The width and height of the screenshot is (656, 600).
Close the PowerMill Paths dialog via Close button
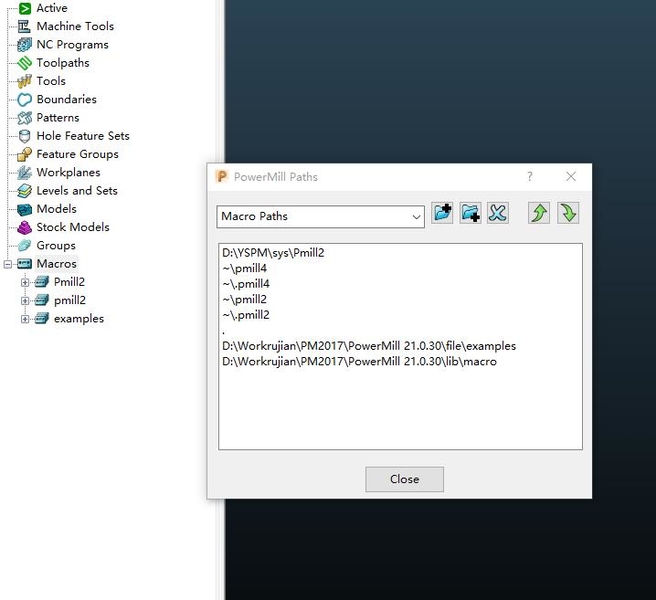(x=405, y=479)
